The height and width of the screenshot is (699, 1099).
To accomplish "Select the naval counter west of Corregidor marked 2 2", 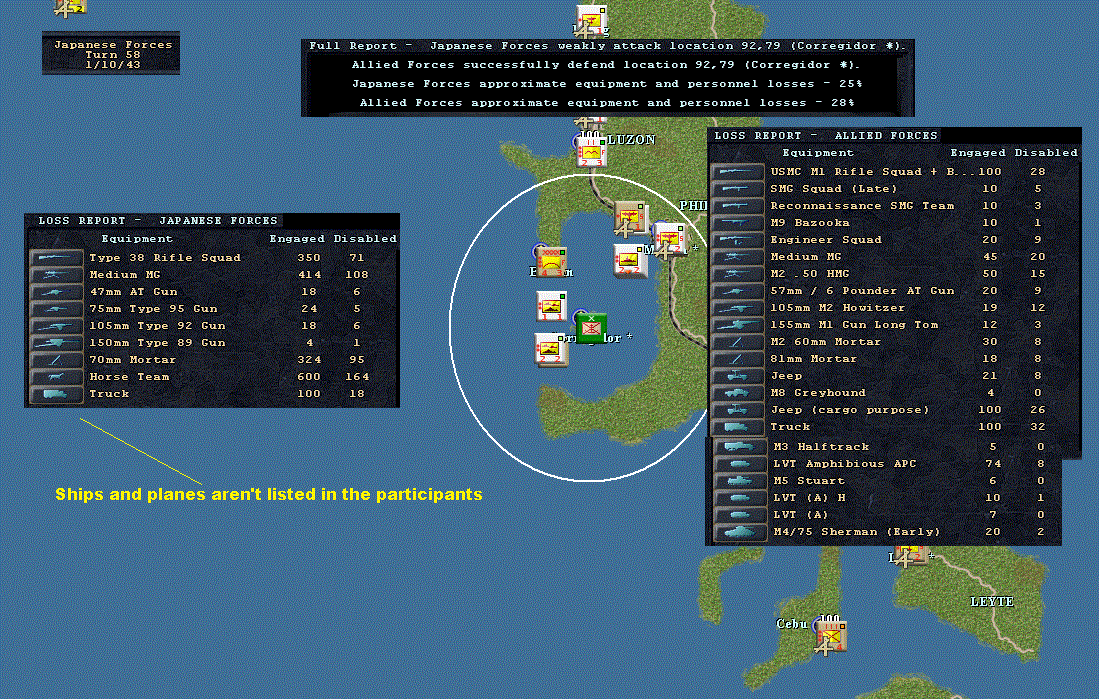I will tap(552, 349).
